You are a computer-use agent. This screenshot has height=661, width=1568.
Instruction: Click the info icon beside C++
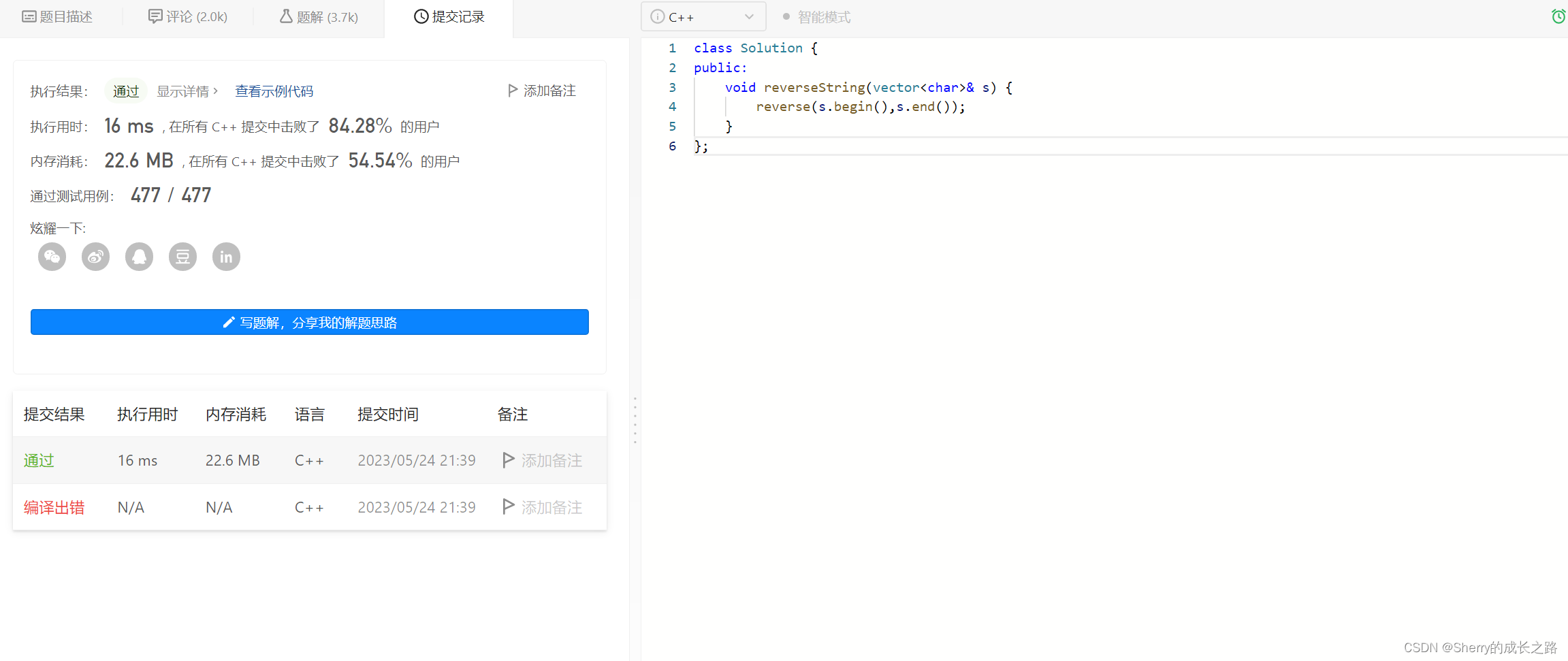(x=657, y=16)
